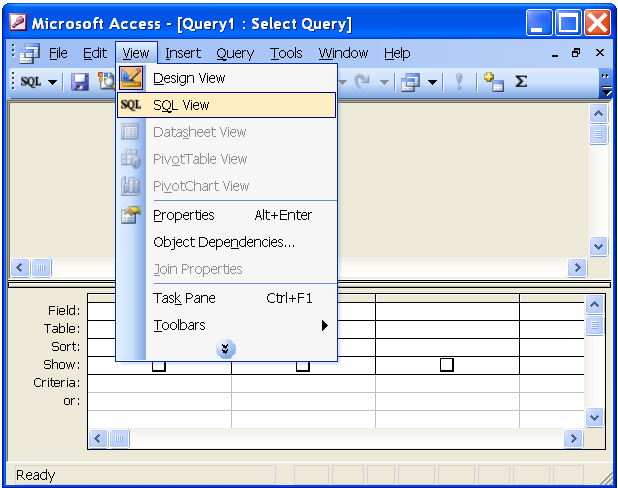Click the Field cell in third grid column
Viewport: 618px width, 488px height.
click(x=447, y=311)
